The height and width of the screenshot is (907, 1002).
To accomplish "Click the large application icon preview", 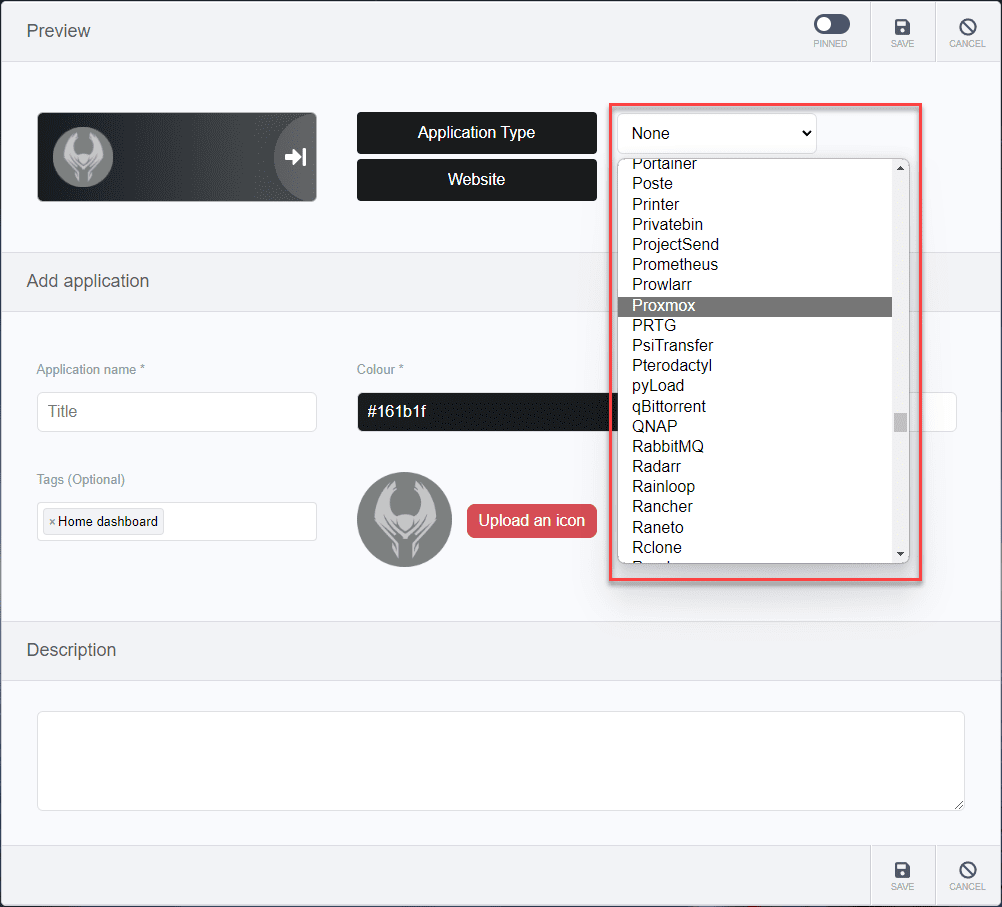I will 405,520.
